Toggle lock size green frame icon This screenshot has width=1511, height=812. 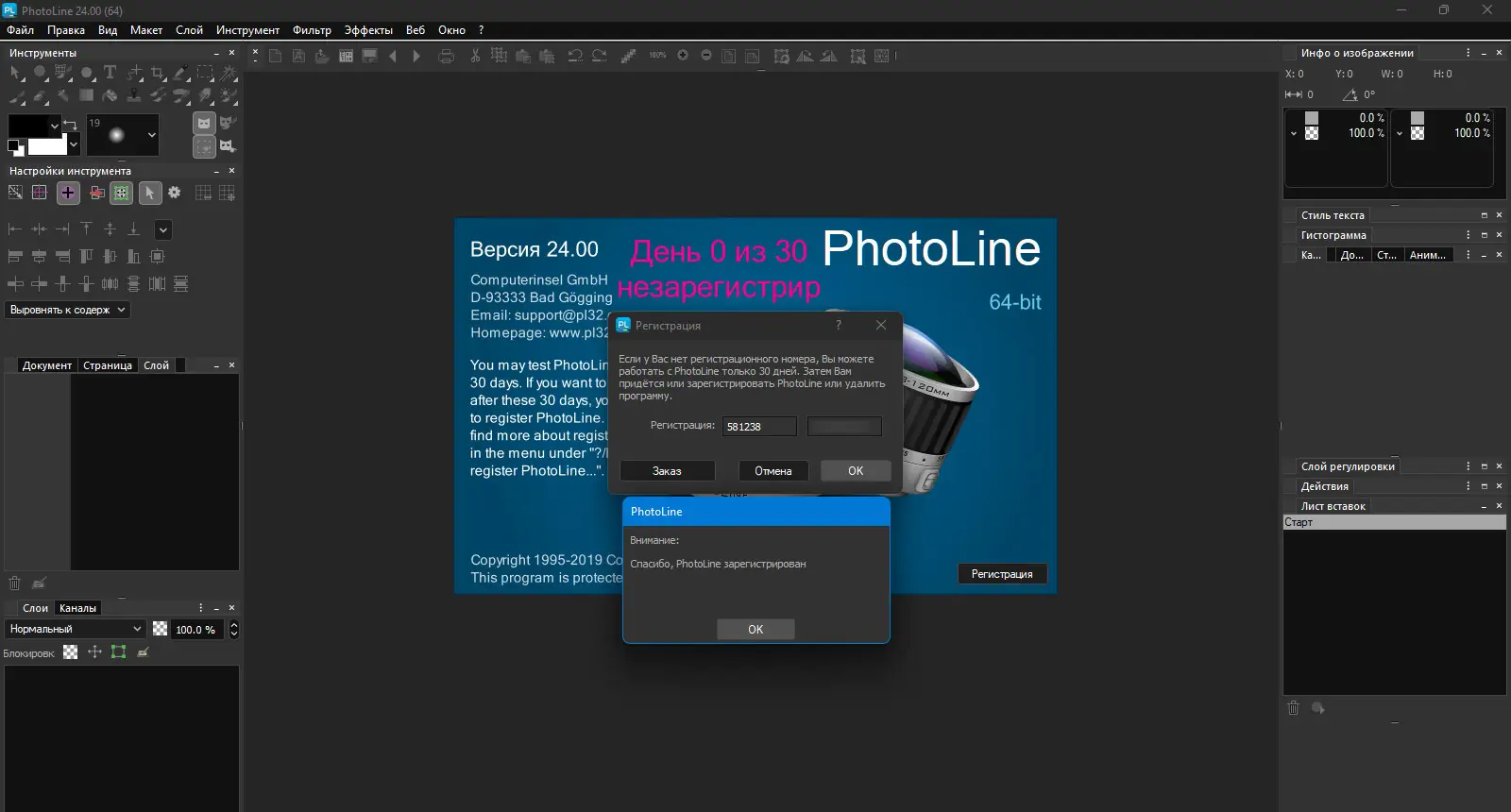tap(118, 651)
